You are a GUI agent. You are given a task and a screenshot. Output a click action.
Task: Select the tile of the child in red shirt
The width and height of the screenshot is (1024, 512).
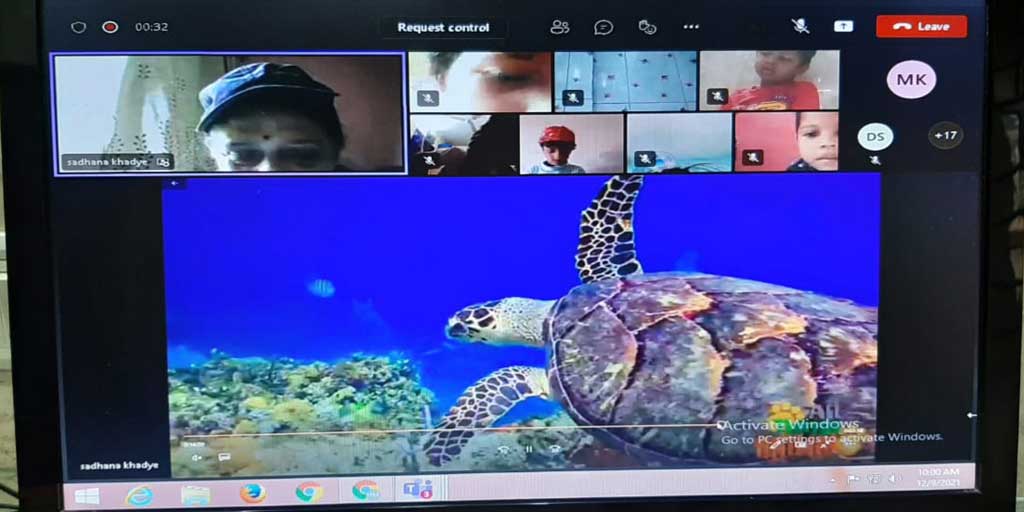pos(769,80)
